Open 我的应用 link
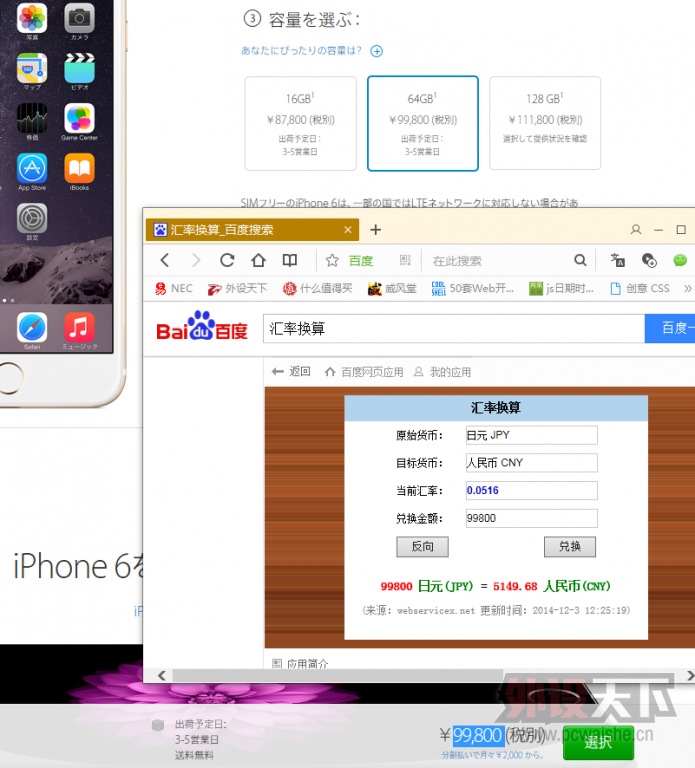Image resolution: width=695 pixels, height=768 pixels. (x=442, y=372)
